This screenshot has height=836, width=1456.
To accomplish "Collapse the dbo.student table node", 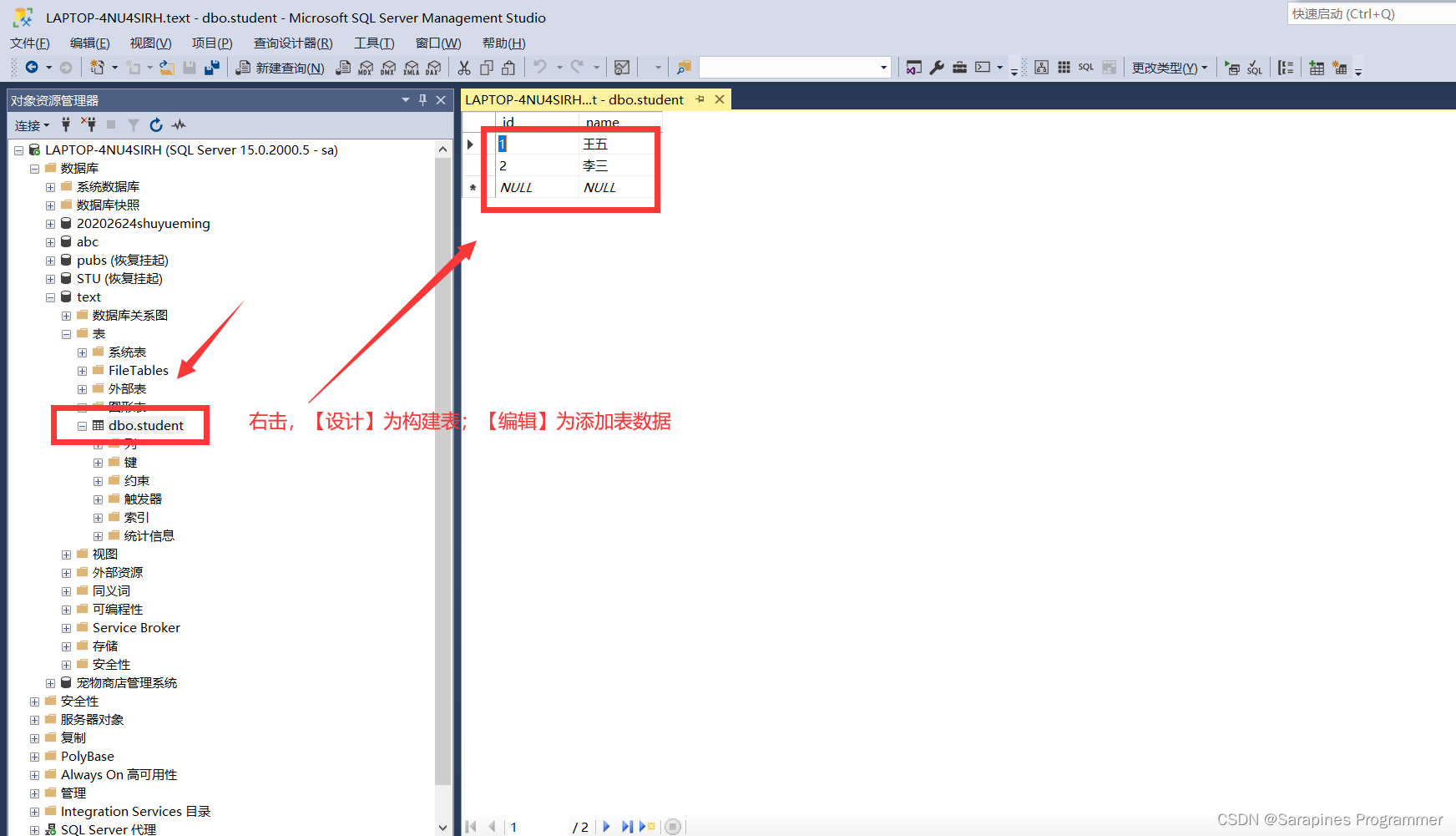I will [x=82, y=426].
